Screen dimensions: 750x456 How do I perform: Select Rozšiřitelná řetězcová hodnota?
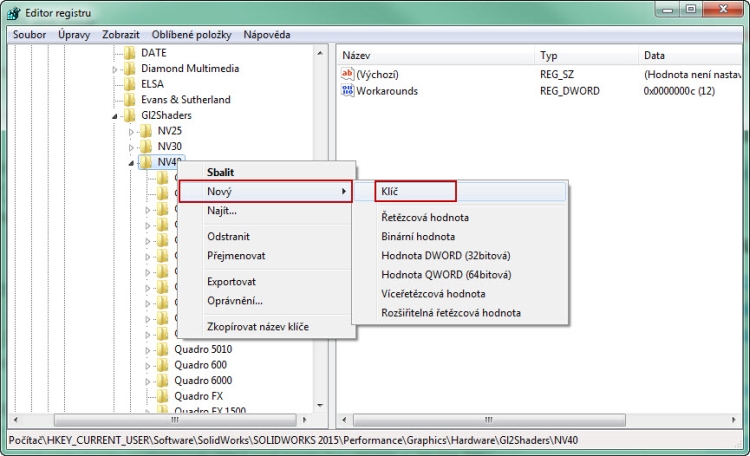460,313
